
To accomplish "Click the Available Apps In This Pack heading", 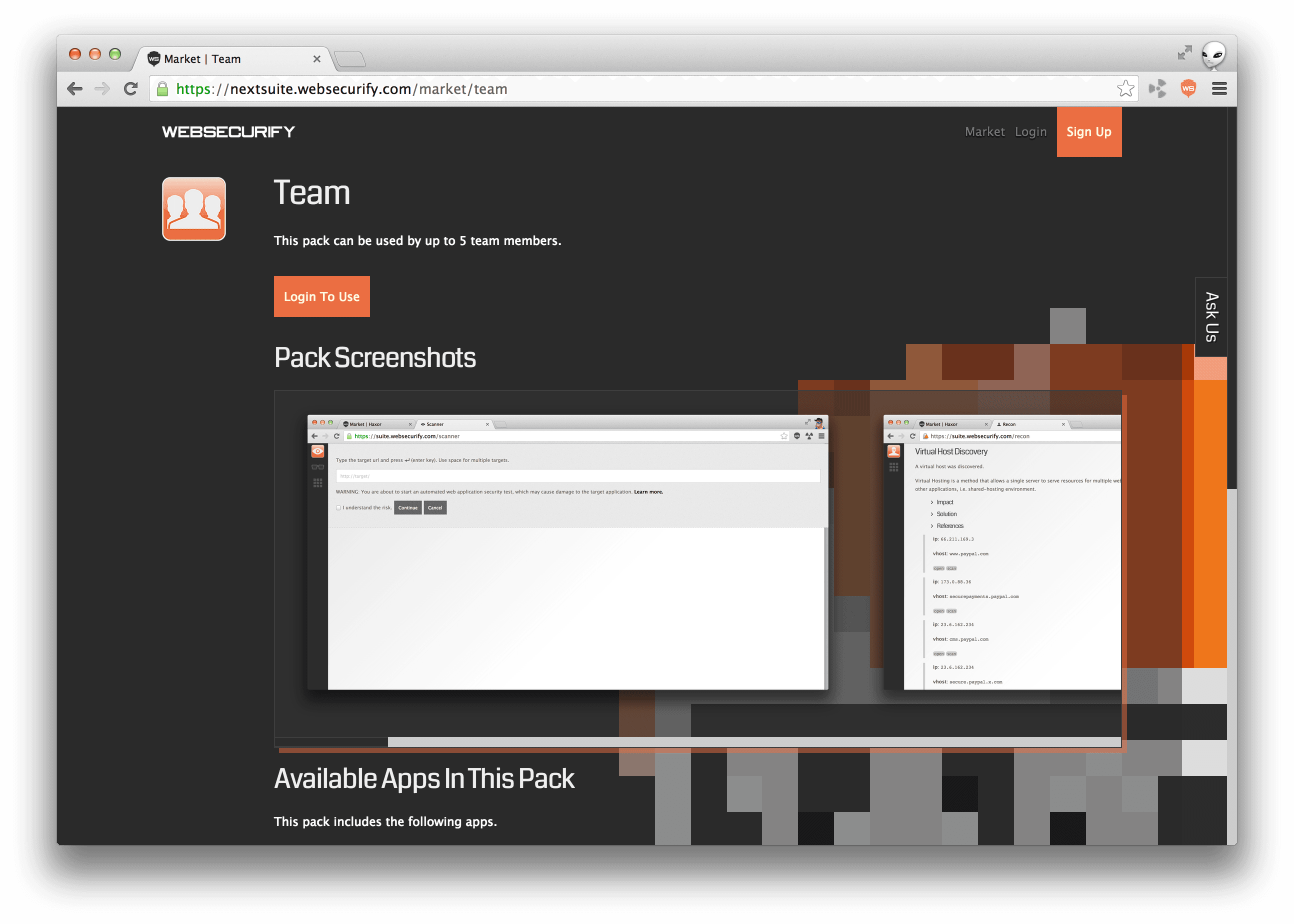I will pyautogui.click(x=424, y=778).
